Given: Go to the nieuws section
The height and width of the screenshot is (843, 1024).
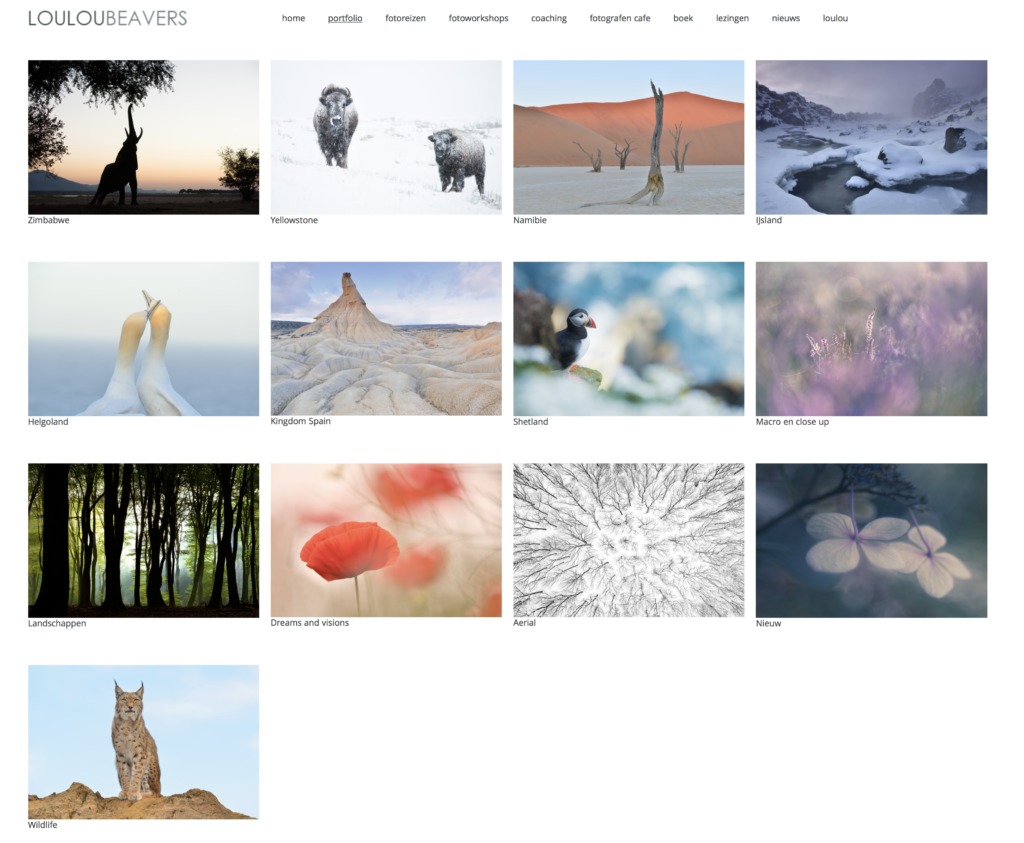Looking at the screenshot, I should 785,18.
